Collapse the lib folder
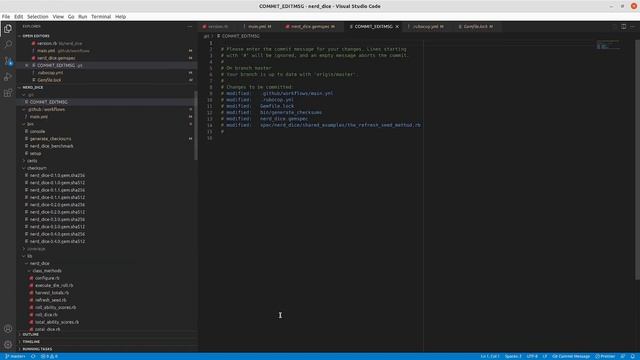Image resolution: width=640 pixels, height=360 pixels. [29, 256]
